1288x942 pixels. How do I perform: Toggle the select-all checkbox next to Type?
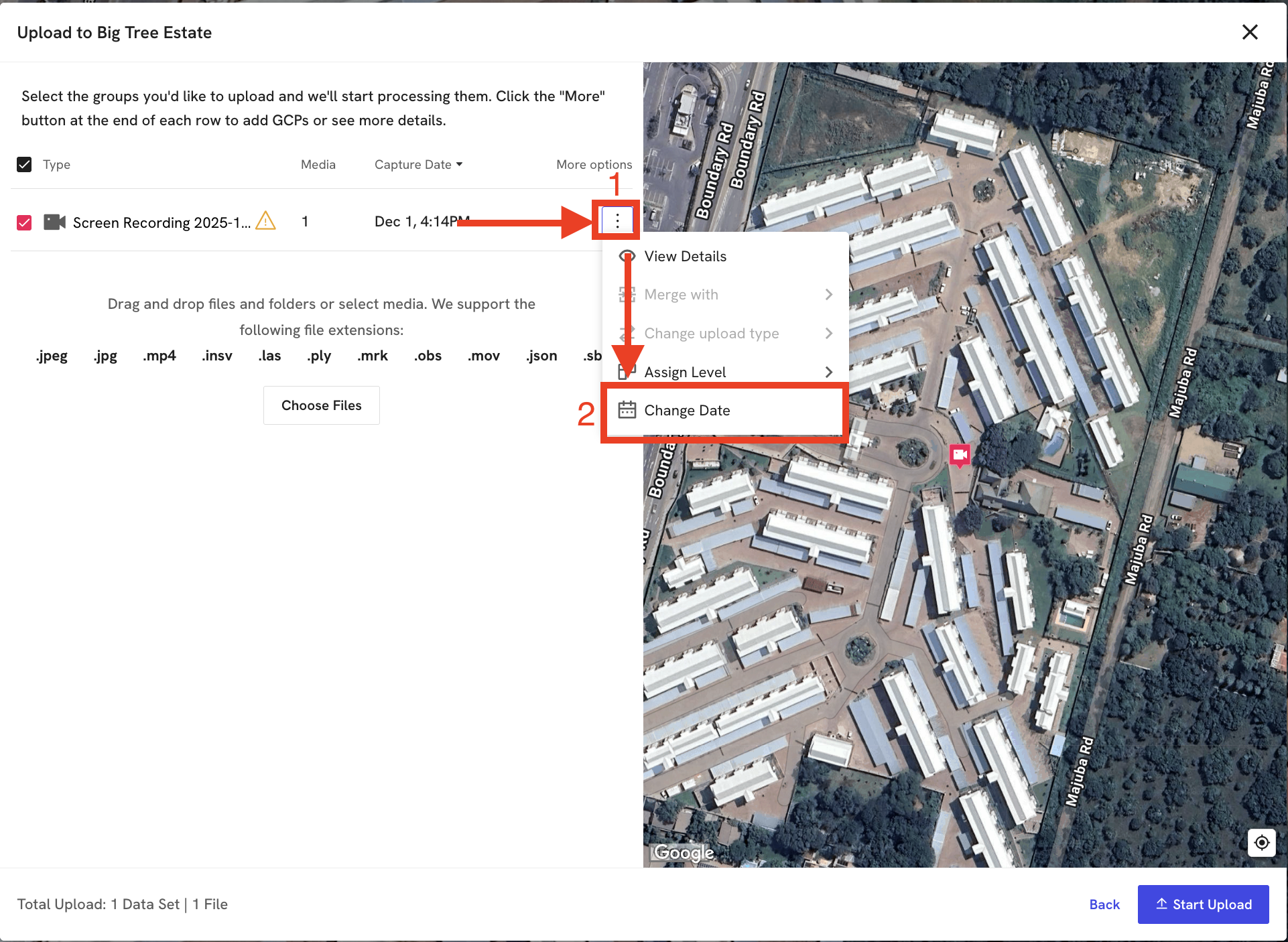(24, 164)
